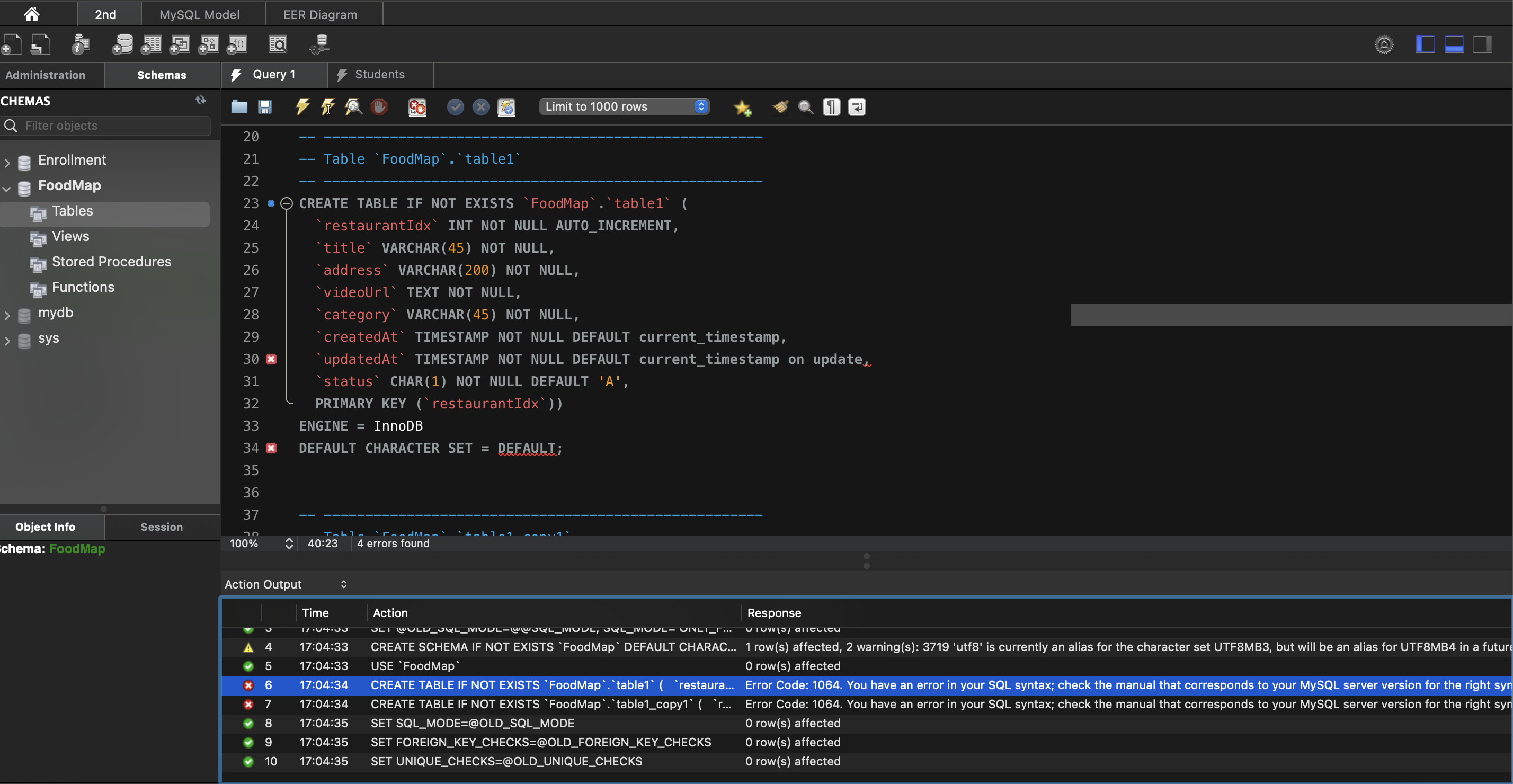Viewport: 1513px width, 784px height.
Task: Create a new SQL tab icon
Action: point(12,44)
